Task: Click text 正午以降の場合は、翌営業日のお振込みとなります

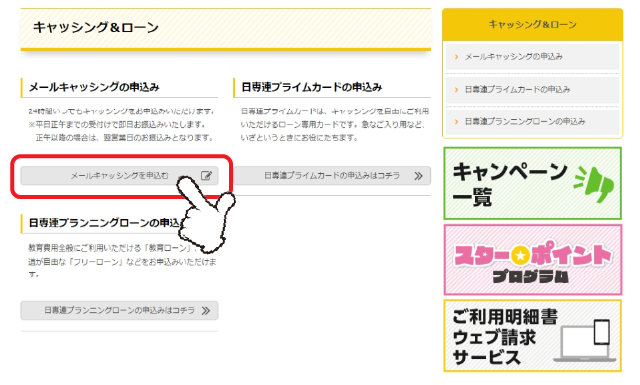Action: [124, 138]
